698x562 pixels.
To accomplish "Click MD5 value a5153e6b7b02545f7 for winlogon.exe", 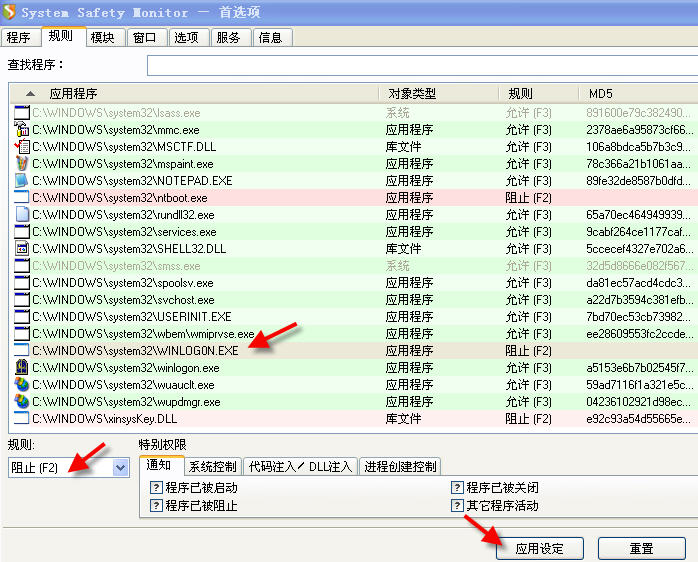I will [x=640, y=368].
